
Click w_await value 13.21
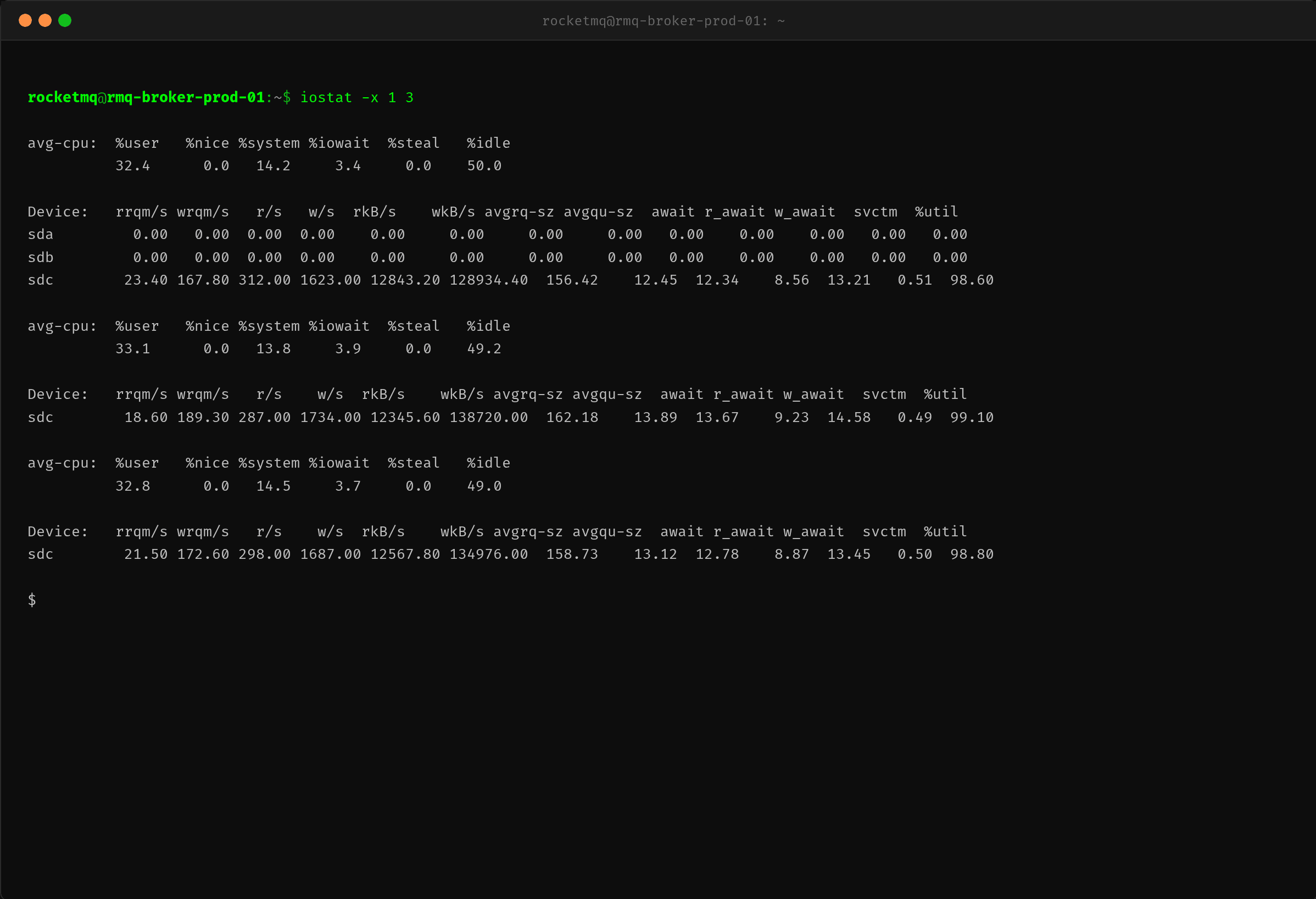[849, 280]
